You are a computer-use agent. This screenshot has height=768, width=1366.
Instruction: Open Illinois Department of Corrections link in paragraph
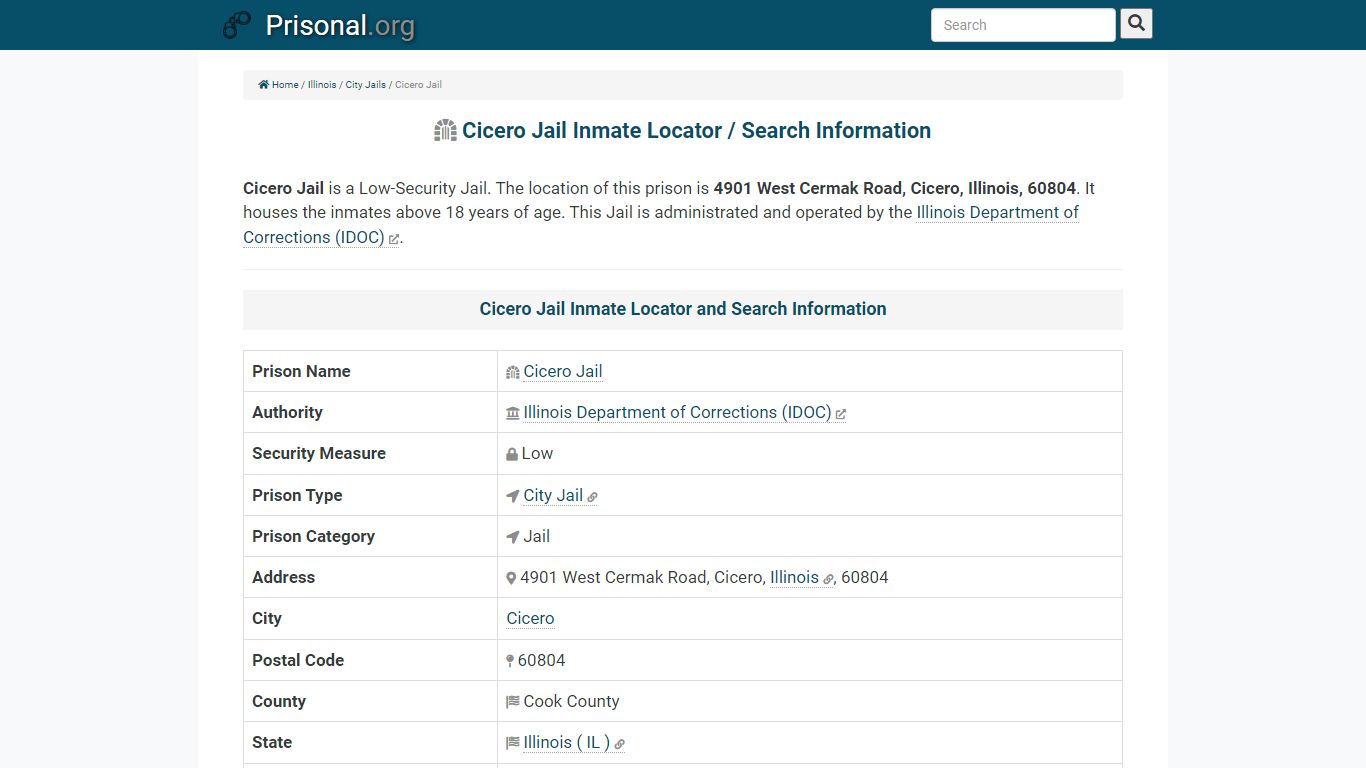point(660,225)
